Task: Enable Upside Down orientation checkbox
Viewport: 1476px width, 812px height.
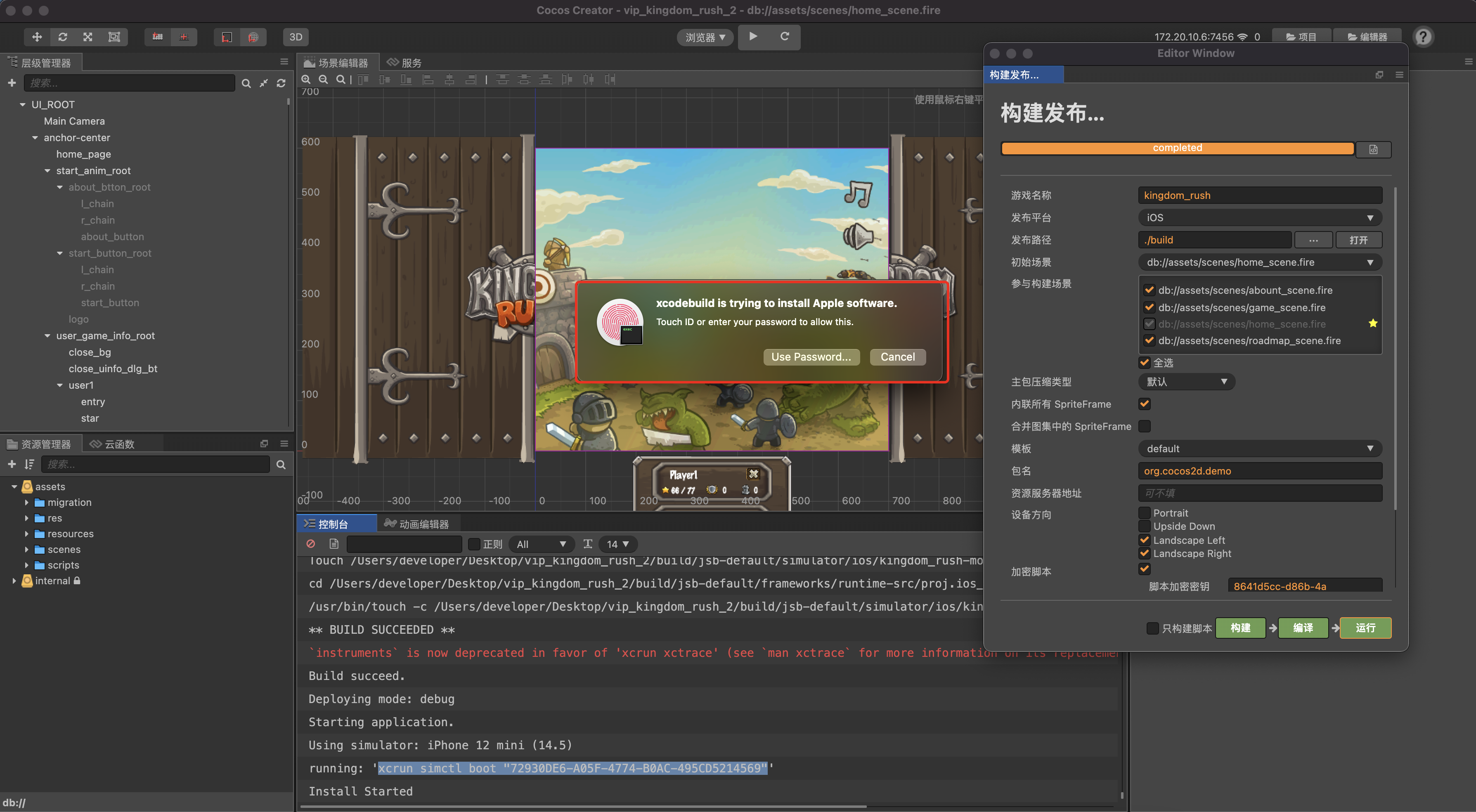Action: (1144, 526)
